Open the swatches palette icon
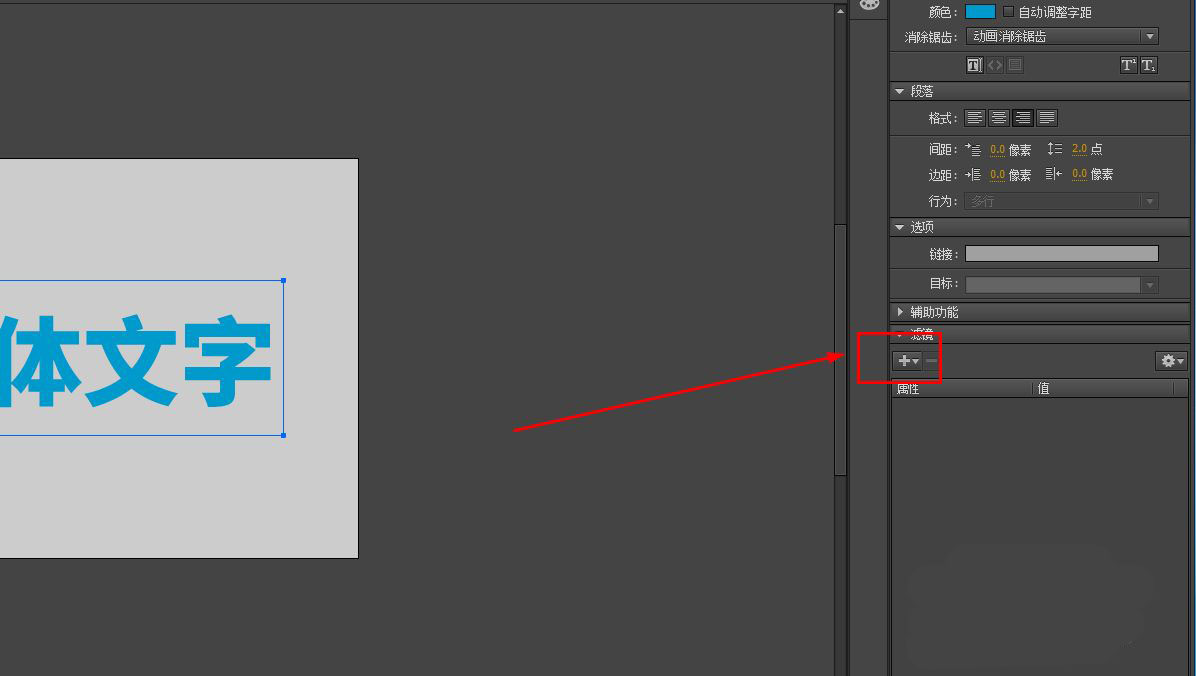The image size is (1196, 676). pos(869,5)
